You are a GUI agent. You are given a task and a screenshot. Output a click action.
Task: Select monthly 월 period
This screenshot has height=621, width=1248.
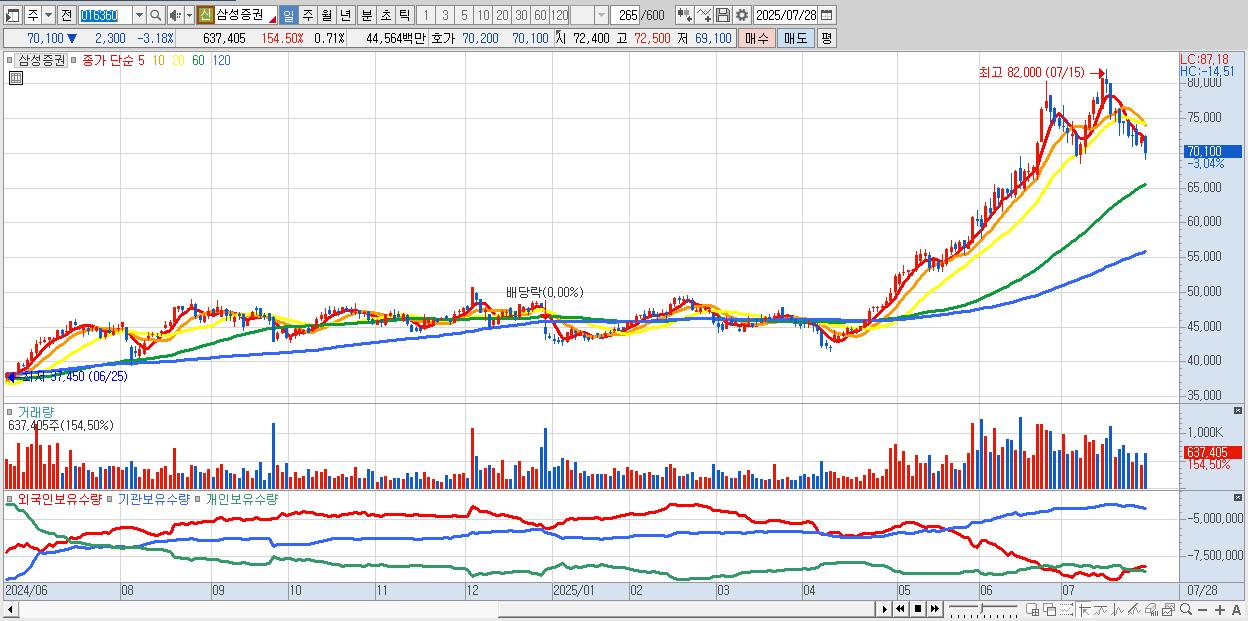pos(326,15)
